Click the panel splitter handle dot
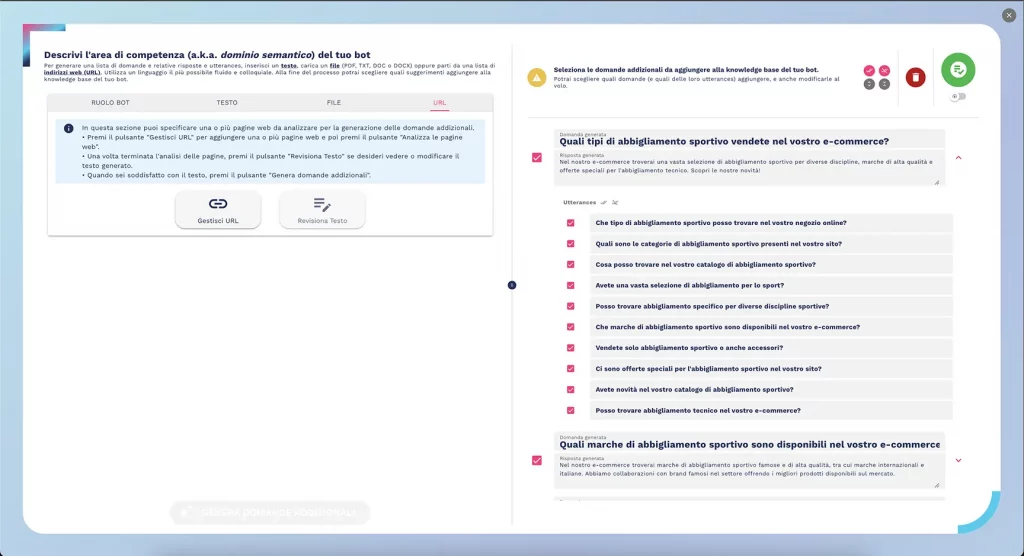 tap(512, 285)
